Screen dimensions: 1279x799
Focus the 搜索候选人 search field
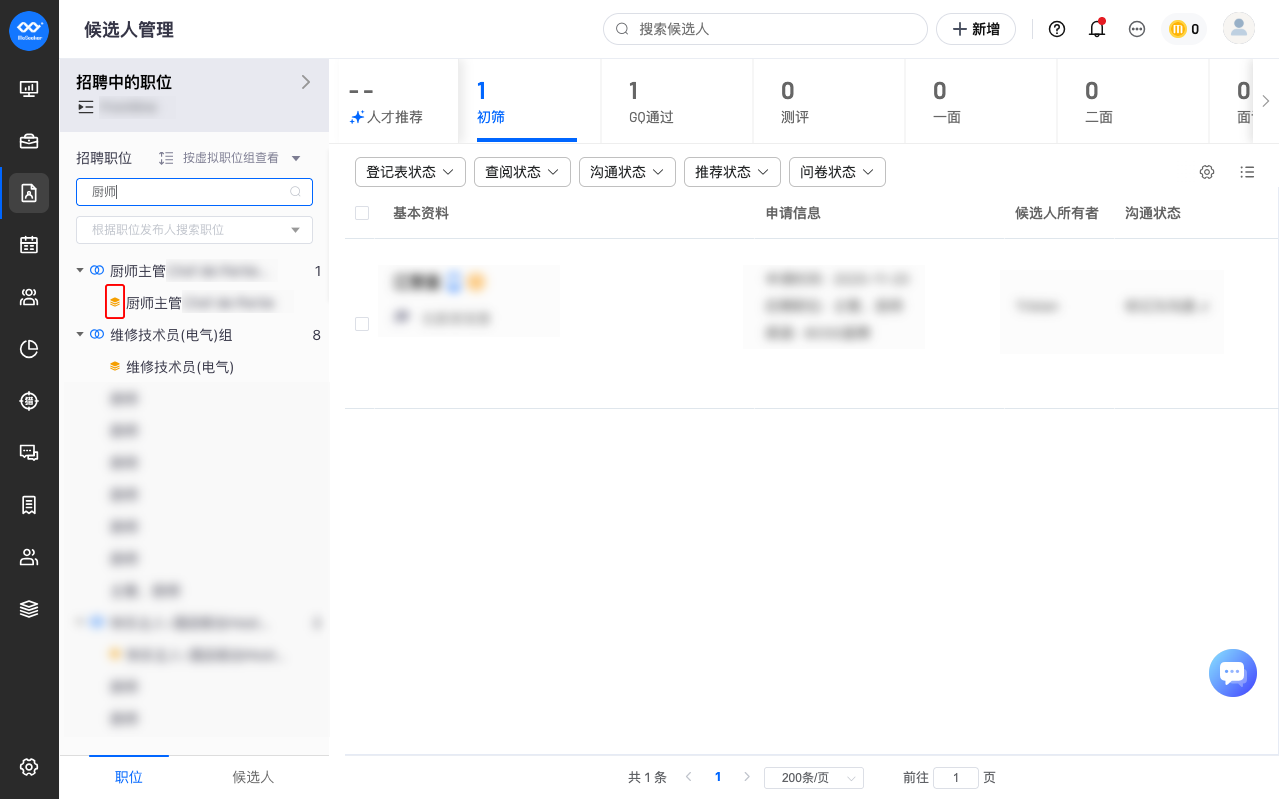coord(765,29)
